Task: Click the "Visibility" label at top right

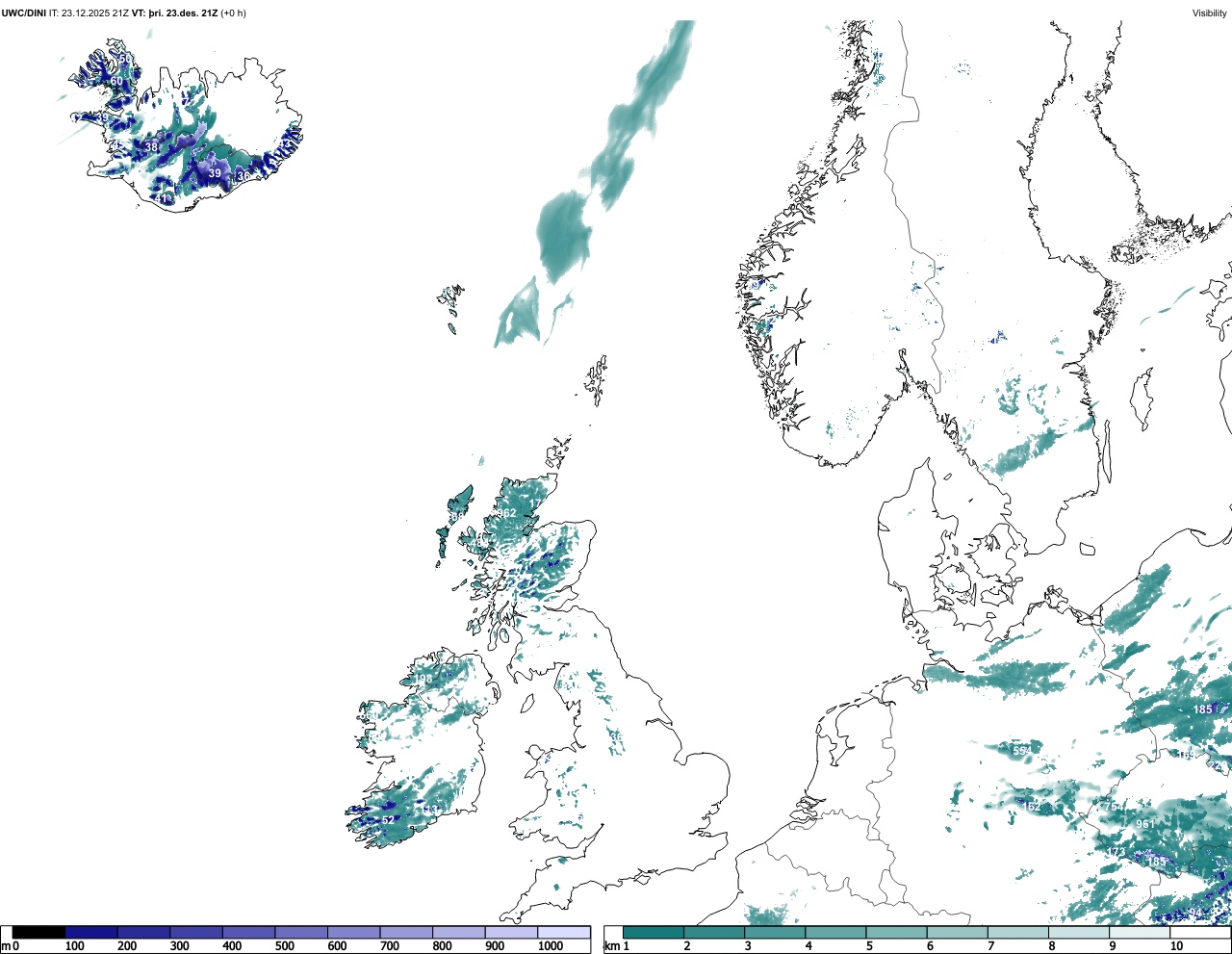Action: pos(1209,13)
